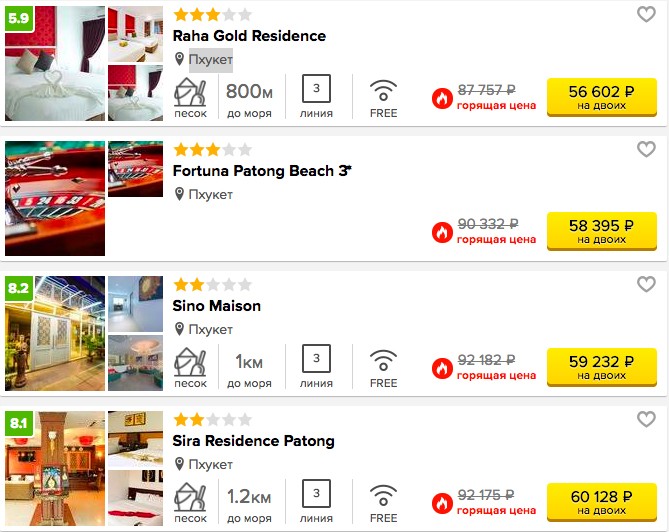Open Sino Maison main entrance photo
The height and width of the screenshot is (532, 669).
tap(55, 333)
